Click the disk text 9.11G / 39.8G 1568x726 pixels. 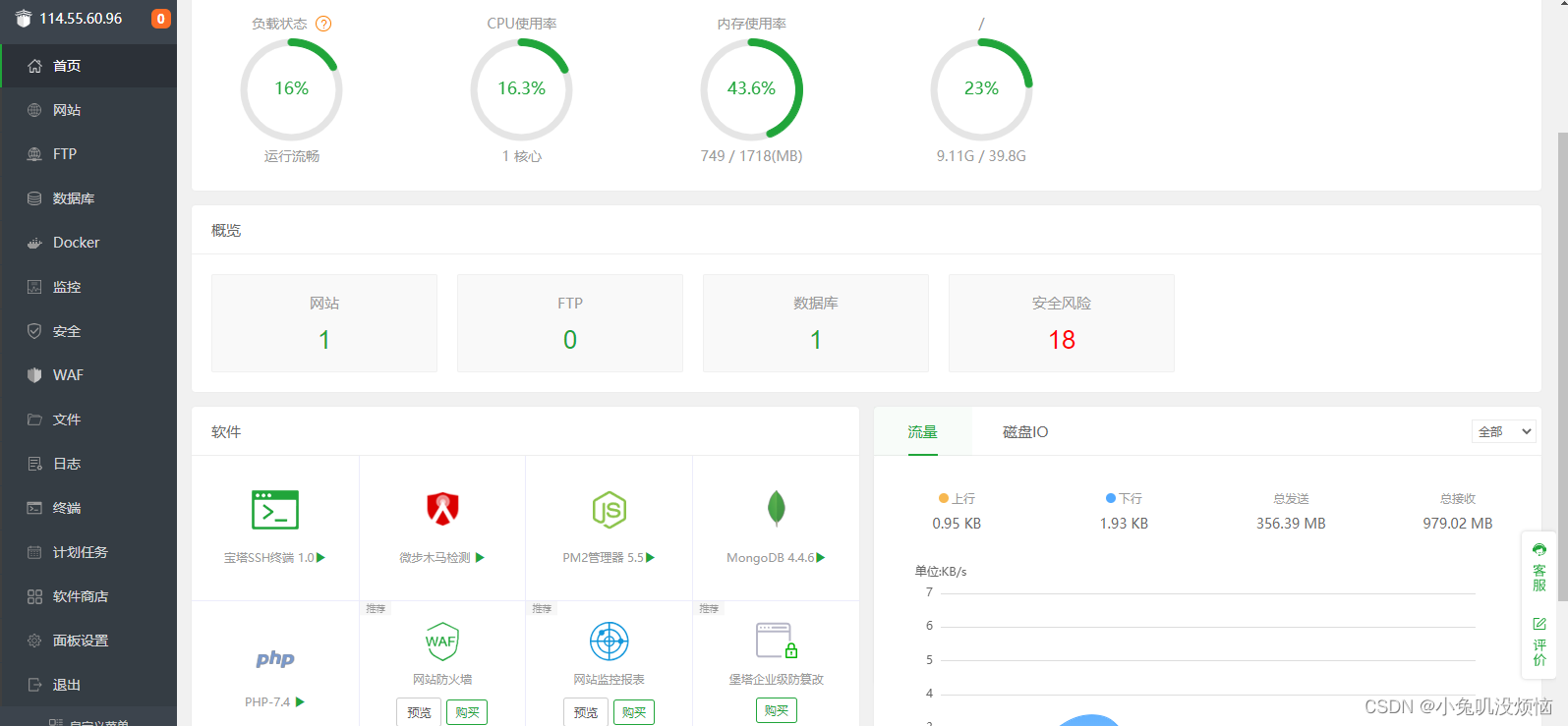tap(981, 156)
